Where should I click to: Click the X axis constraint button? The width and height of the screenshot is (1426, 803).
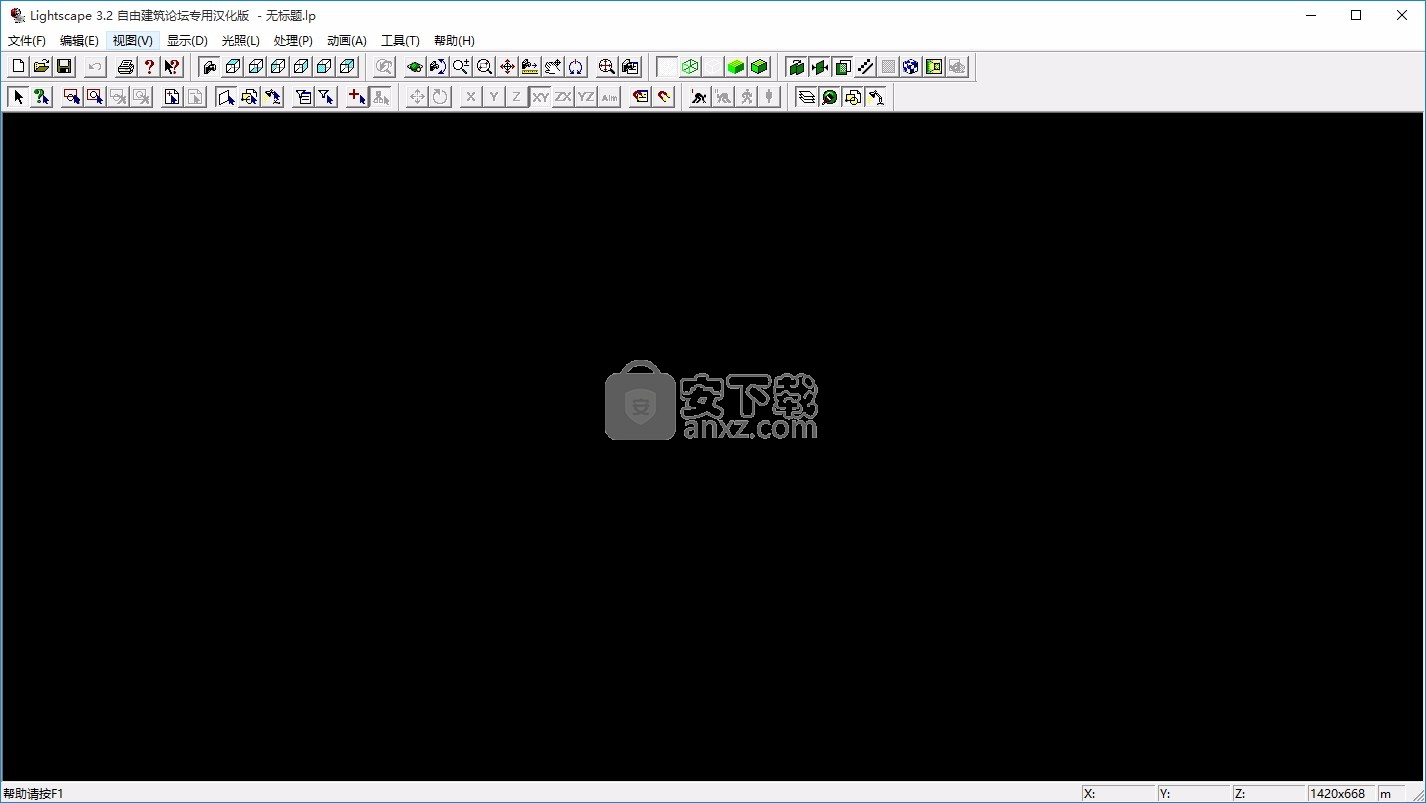point(471,97)
